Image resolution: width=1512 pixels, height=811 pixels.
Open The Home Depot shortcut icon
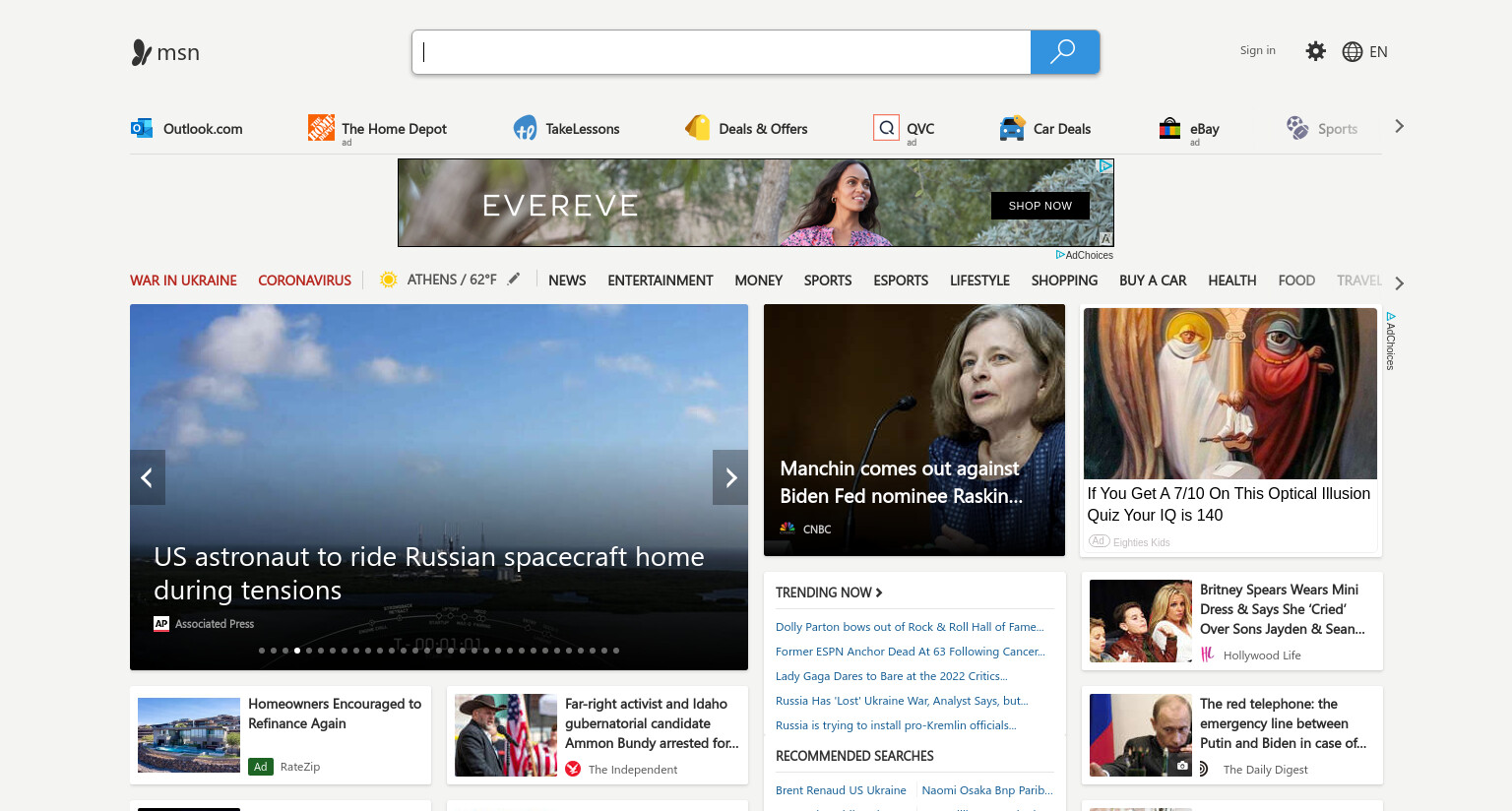(321, 127)
